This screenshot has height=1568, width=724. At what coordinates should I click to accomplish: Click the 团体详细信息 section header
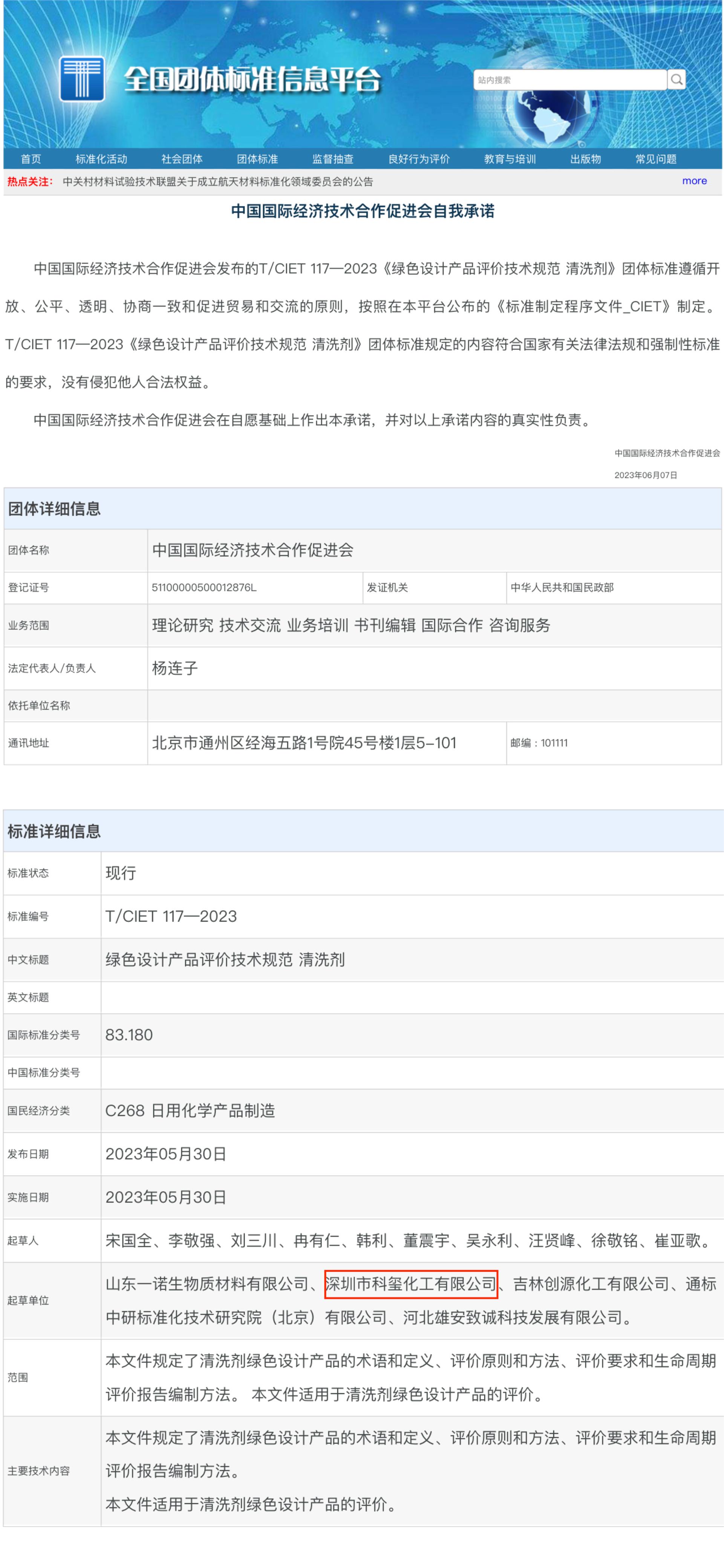point(54,509)
